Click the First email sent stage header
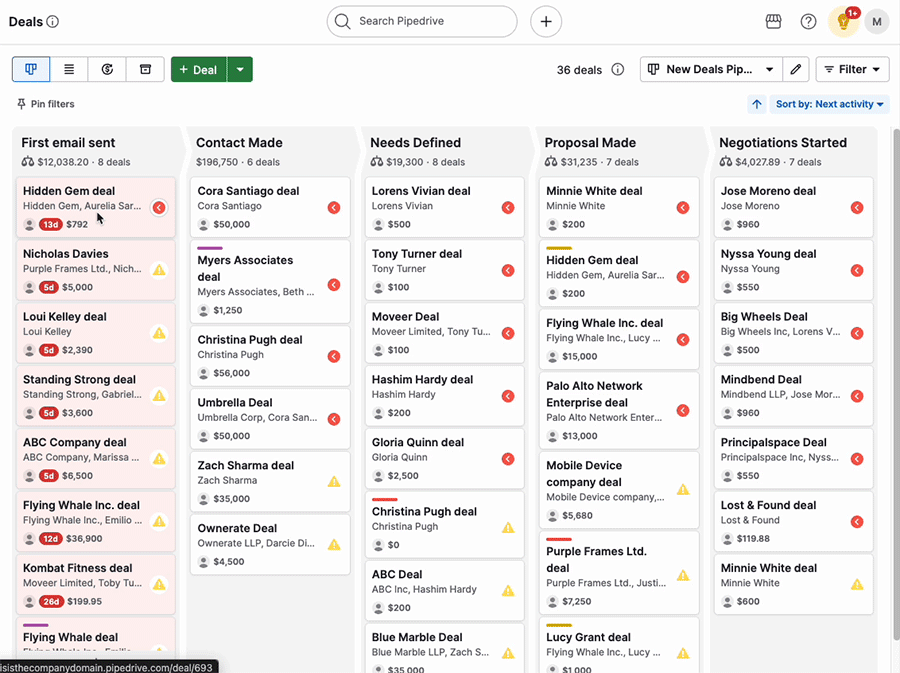Screen dimensions: 900x673 point(68,143)
